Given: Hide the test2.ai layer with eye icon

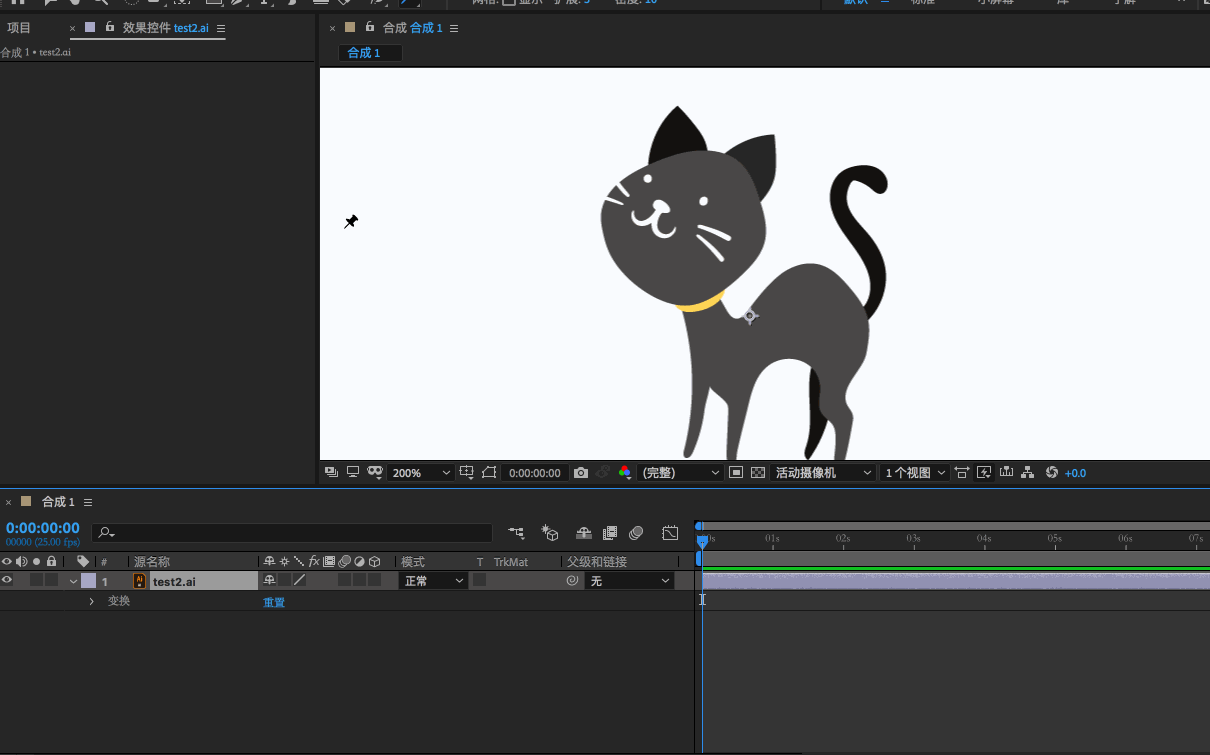Looking at the screenshot, I should click(x=7, y=581).
